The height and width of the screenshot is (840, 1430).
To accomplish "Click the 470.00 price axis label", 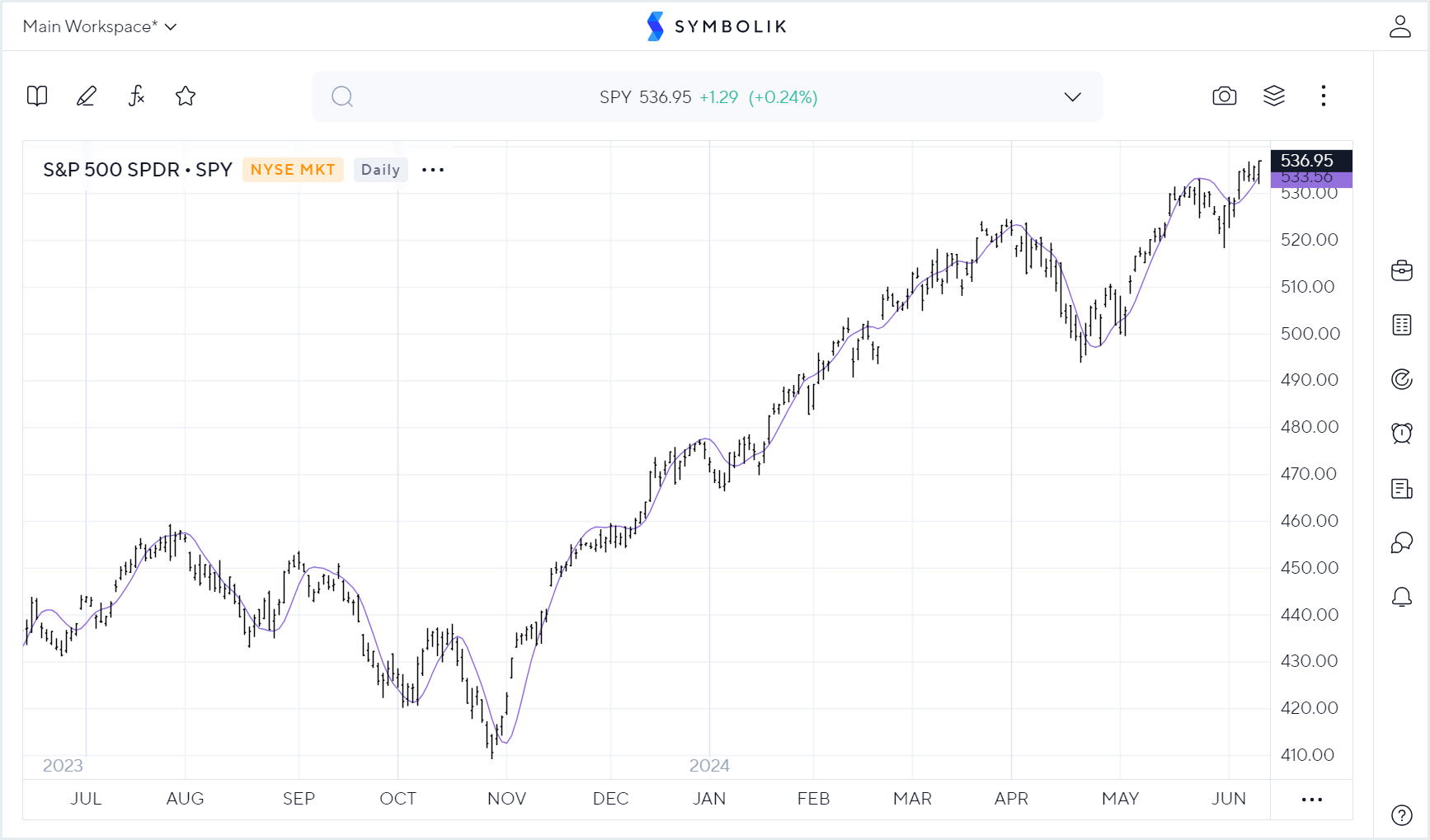I will point(1309,474).
